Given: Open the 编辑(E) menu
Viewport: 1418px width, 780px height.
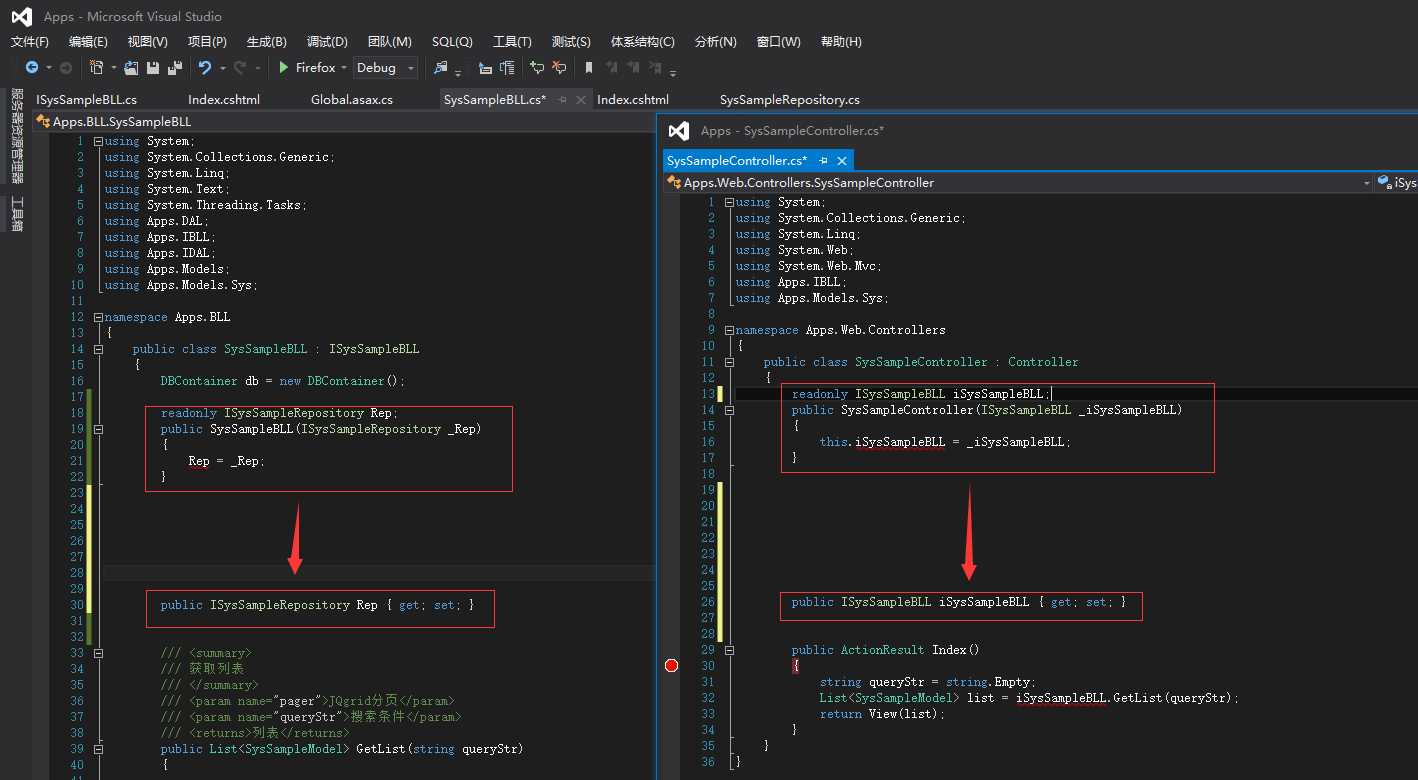Looking at the screenshot, I should coord(88,42).
